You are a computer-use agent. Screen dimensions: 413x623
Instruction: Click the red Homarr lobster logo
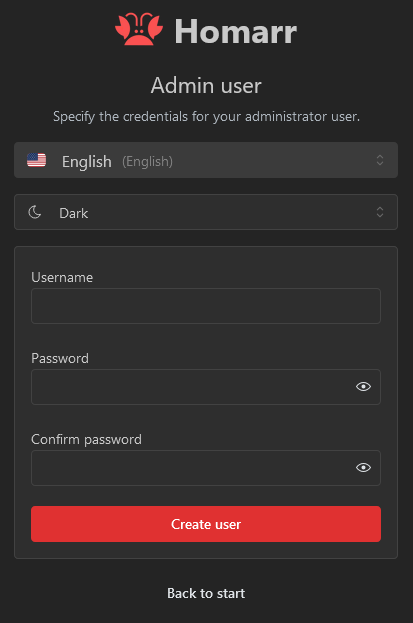coord(139,29)
